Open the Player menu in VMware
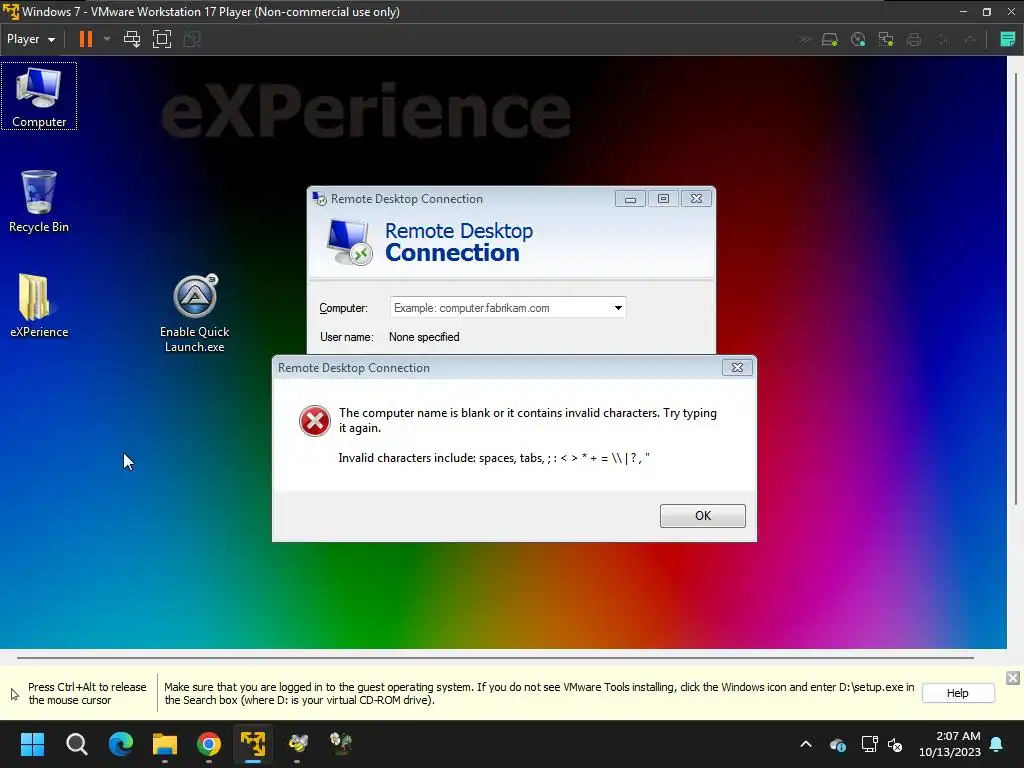This screenshot has width=1024, height=768. point(31,39)
